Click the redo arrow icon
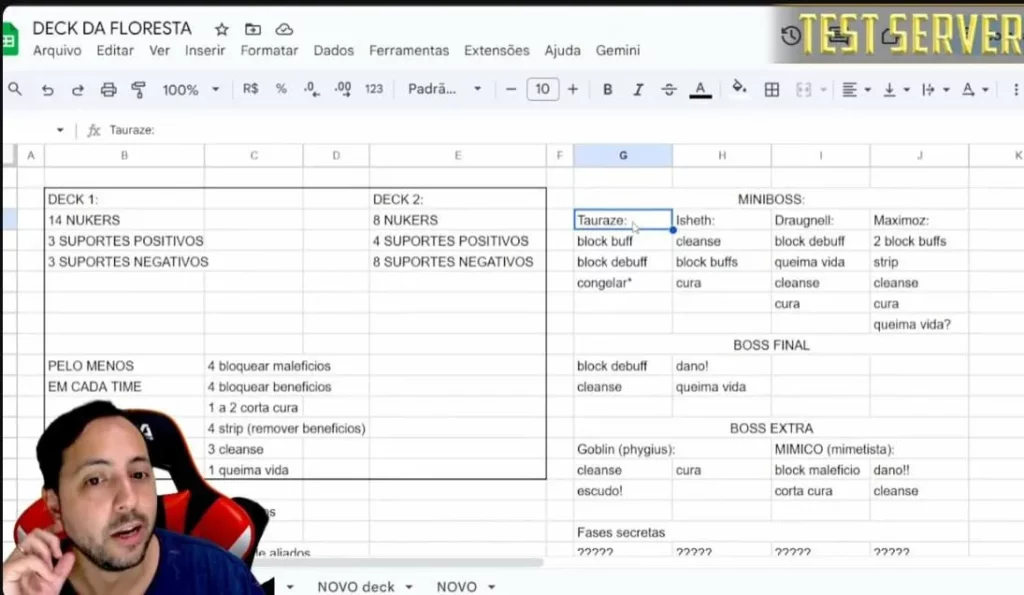1024x595 pixels. pos(77,90)
